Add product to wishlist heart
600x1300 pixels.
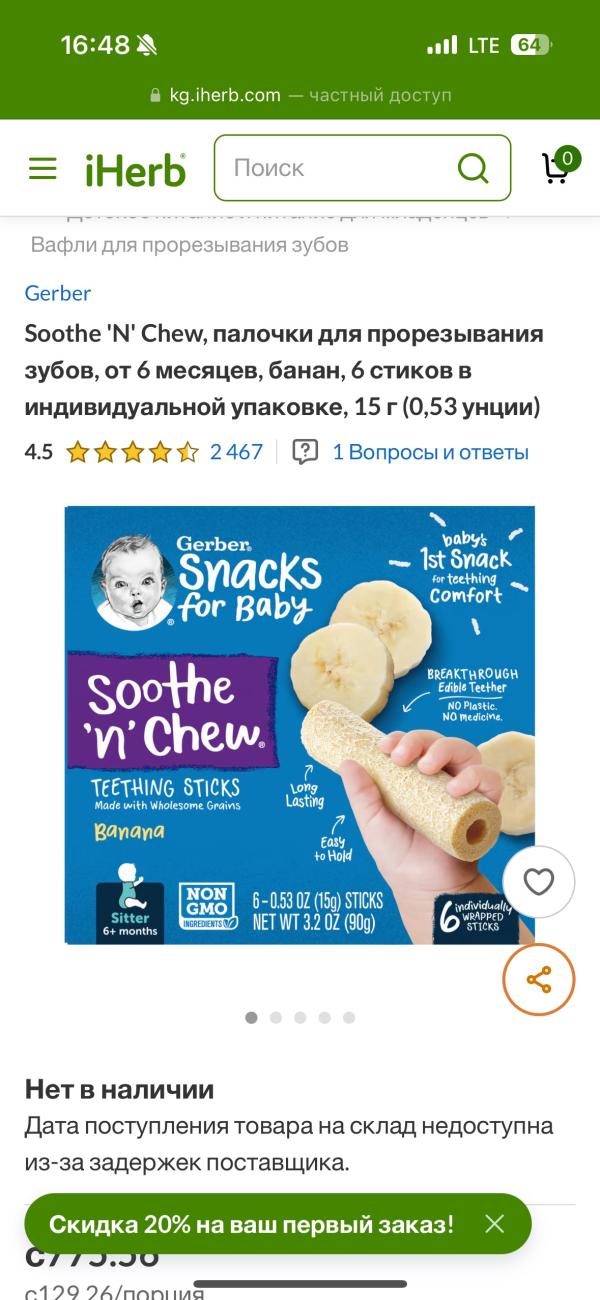[539, 882]
